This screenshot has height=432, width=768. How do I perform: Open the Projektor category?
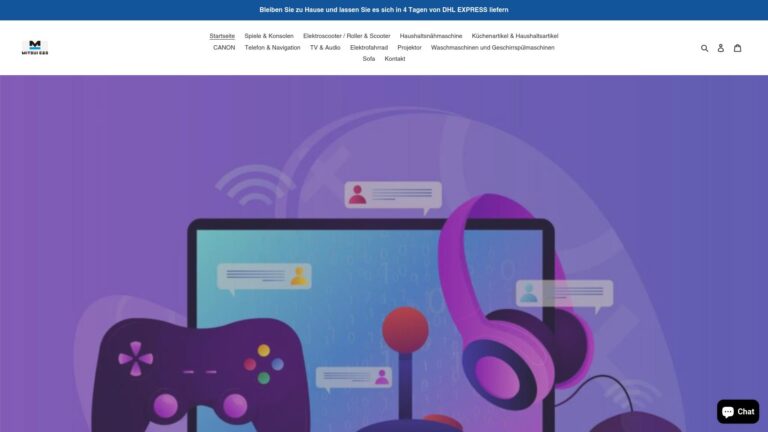tap(409, 47)
